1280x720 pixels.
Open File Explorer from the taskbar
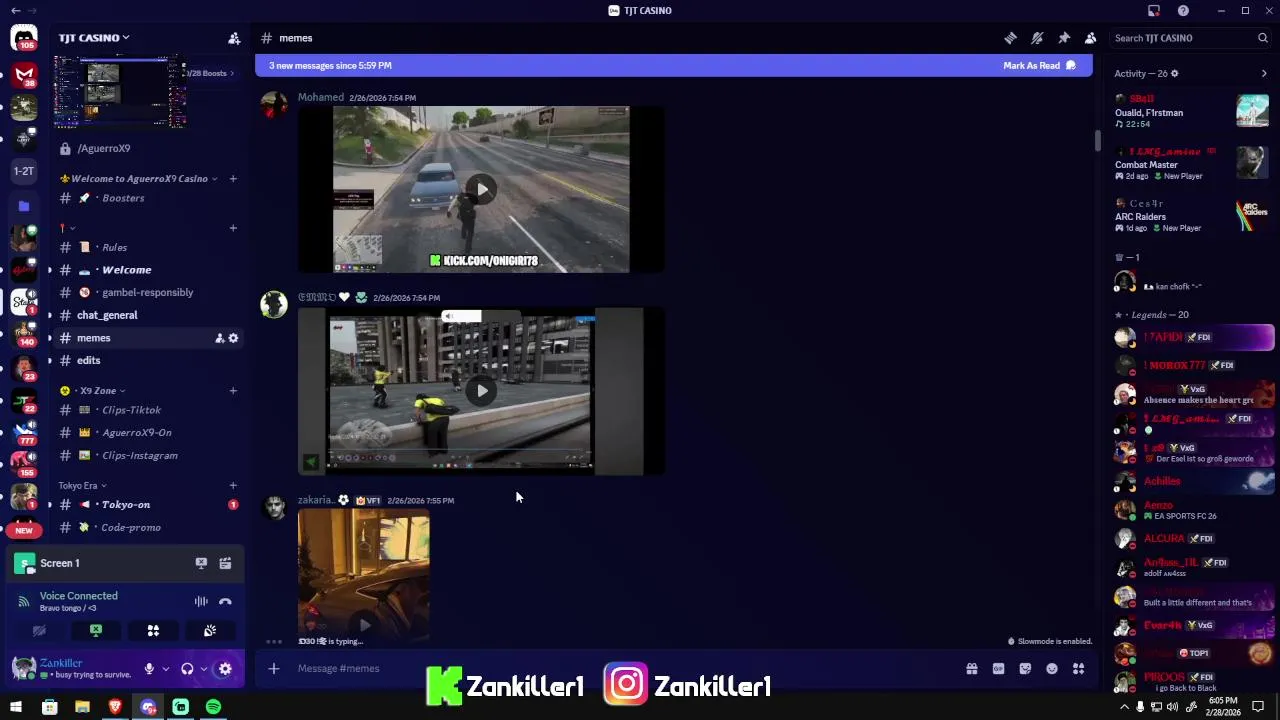point(82,707)
